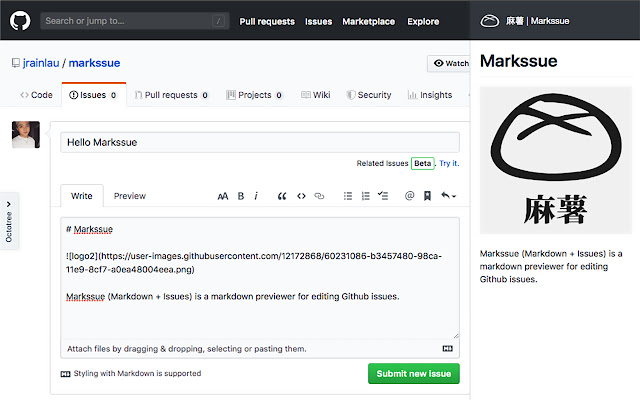640x400 pixels.
Task: Watch the repository
Action: pos(449,63)
